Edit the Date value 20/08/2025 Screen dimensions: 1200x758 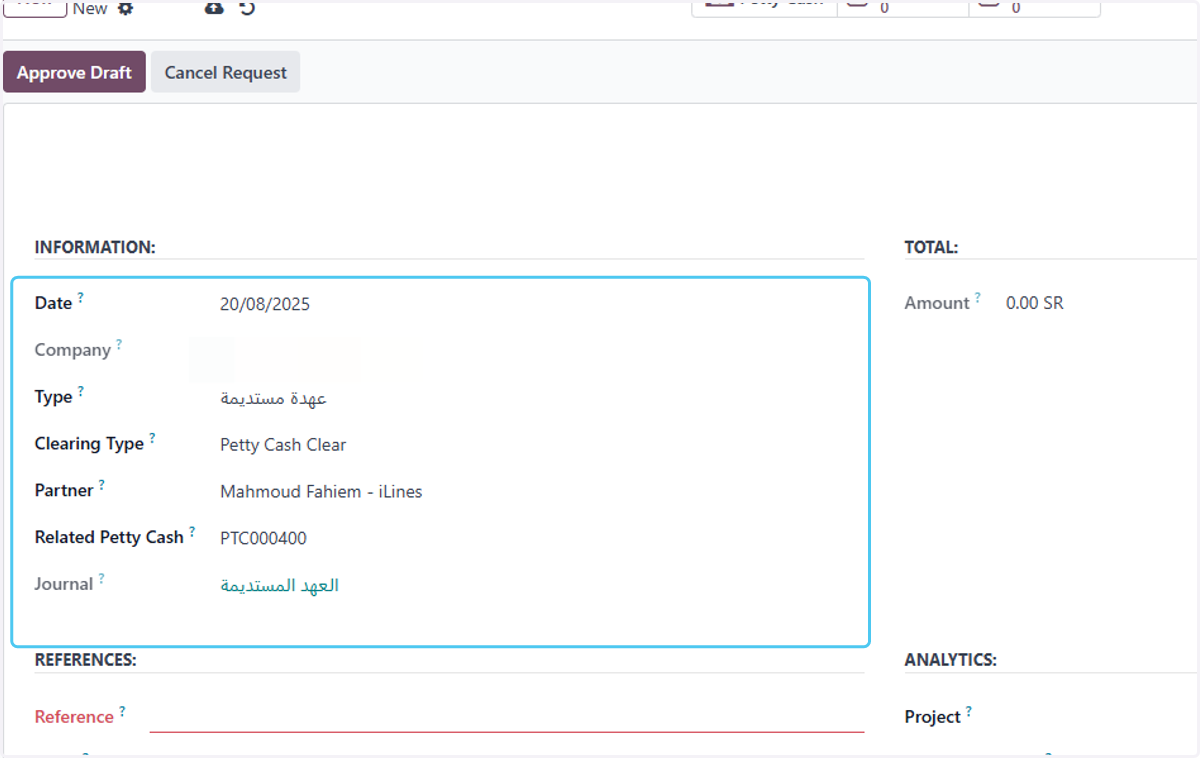pos(265,304)
